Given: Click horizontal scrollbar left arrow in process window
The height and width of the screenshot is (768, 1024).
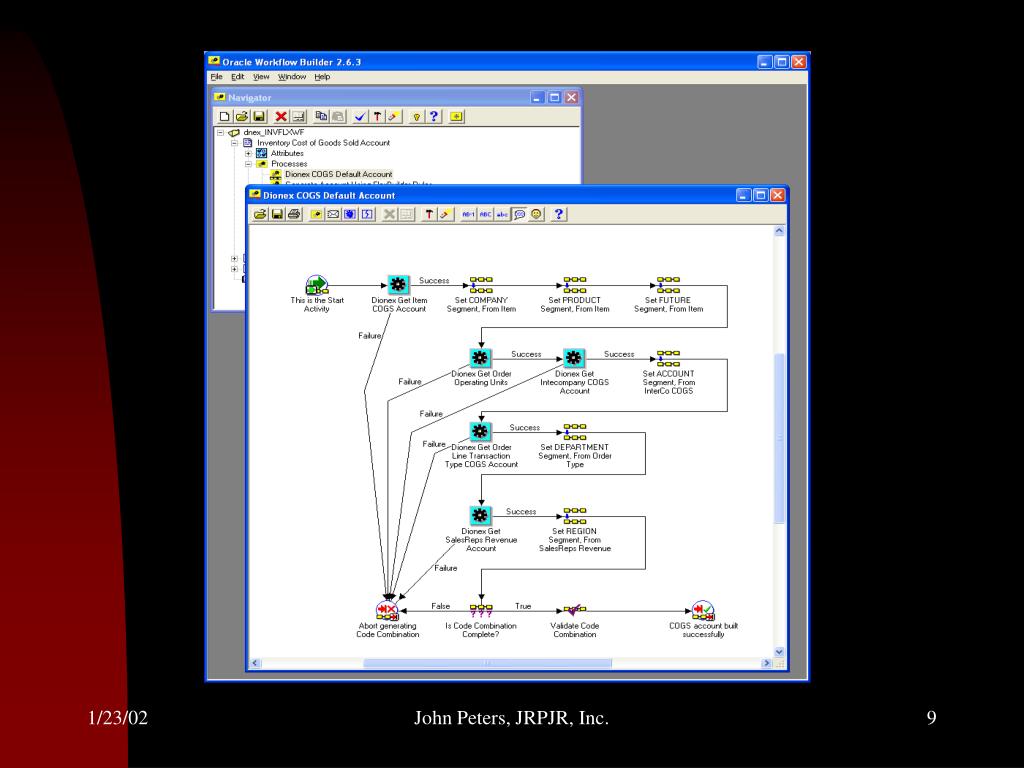Looking at the screenshot, I should click(x=255, y=664).
